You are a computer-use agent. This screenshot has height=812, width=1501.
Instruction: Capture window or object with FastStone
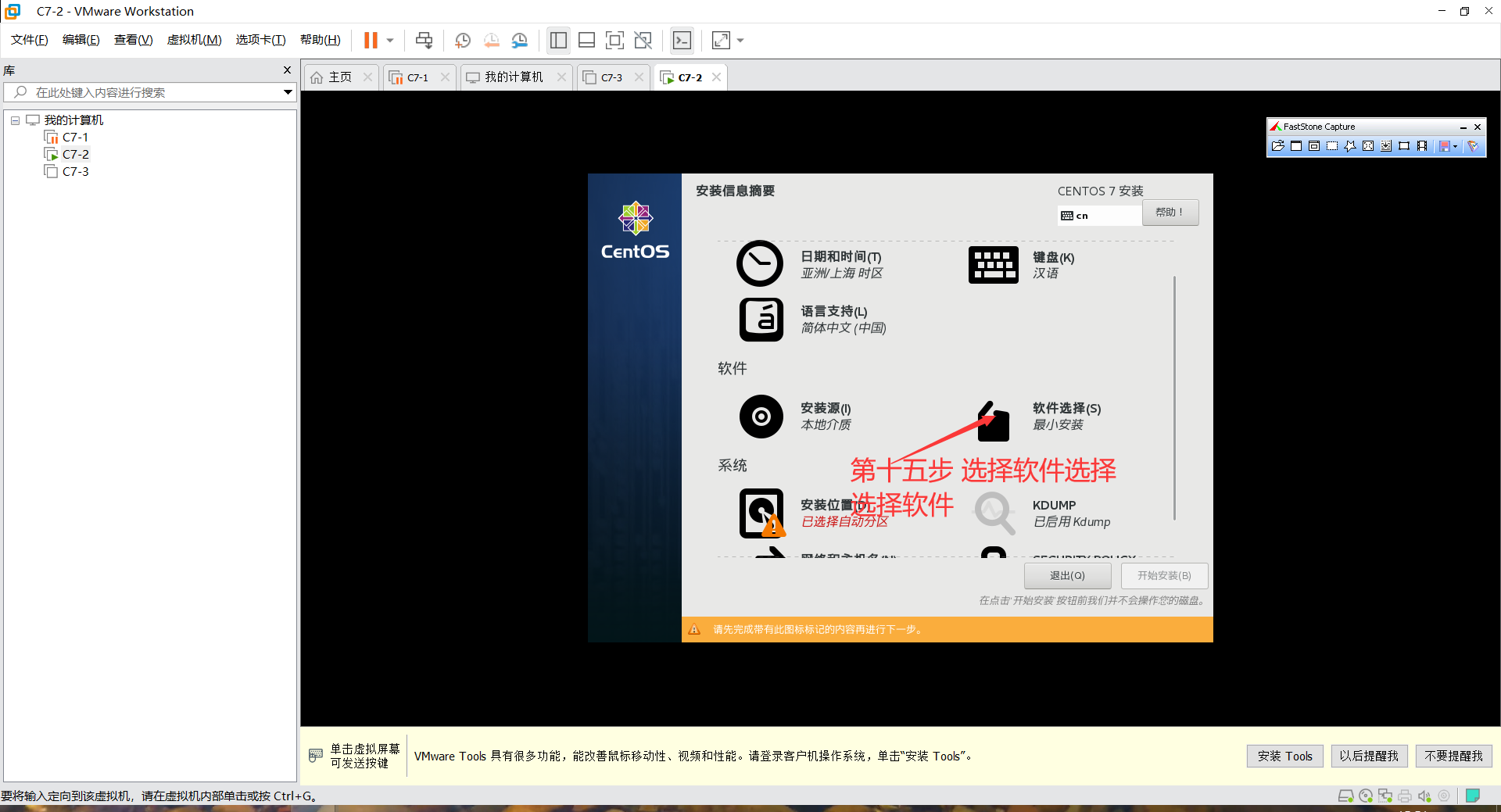[1314, 146]
